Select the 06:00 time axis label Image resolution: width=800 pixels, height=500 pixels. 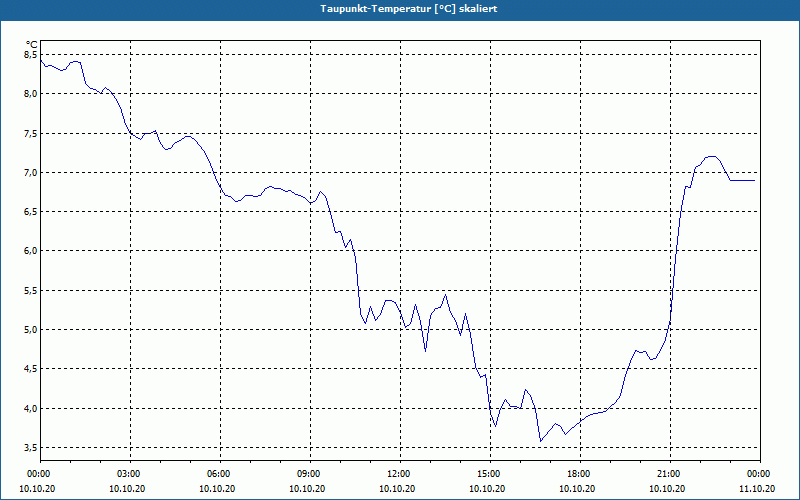click(217, 474)
